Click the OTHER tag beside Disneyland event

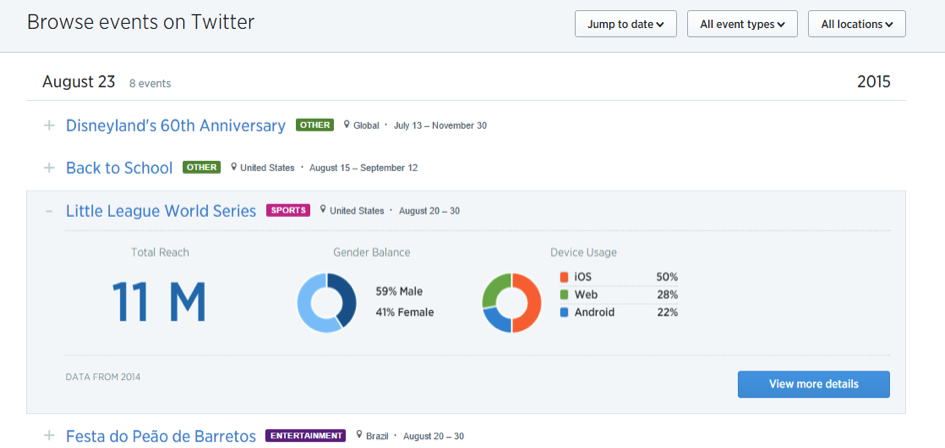[x=313, y=126]
